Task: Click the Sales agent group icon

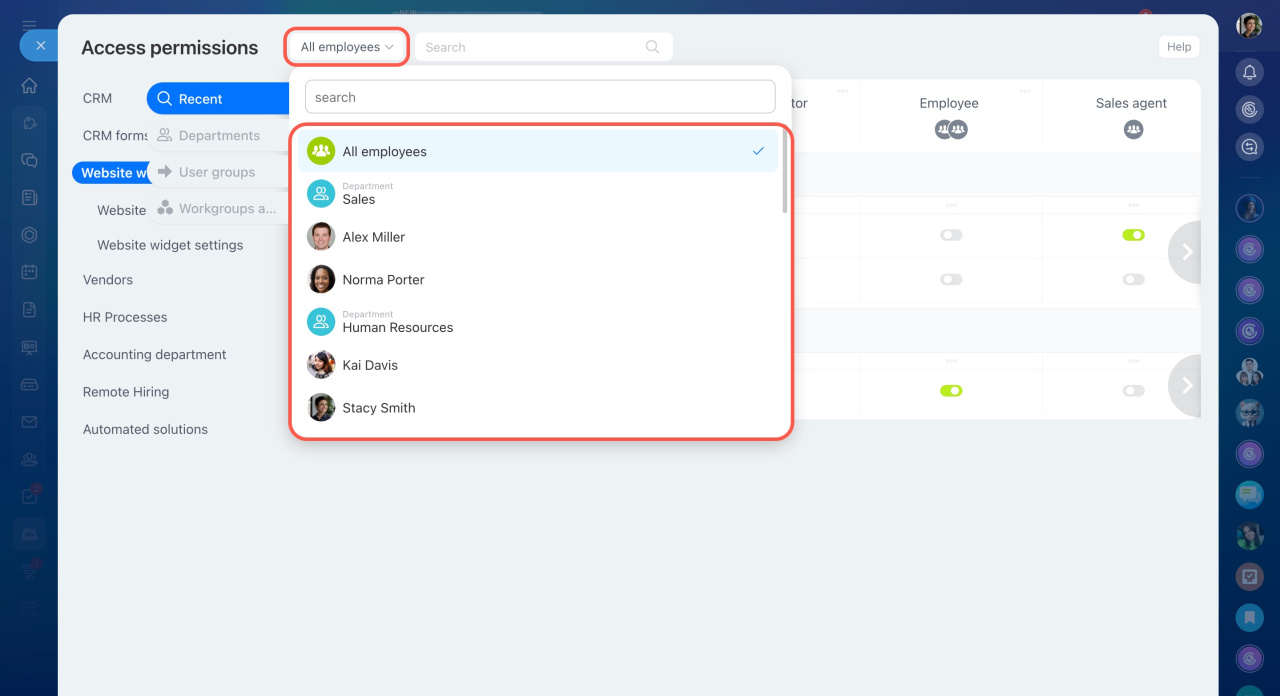Action: tap(1133, 129)
